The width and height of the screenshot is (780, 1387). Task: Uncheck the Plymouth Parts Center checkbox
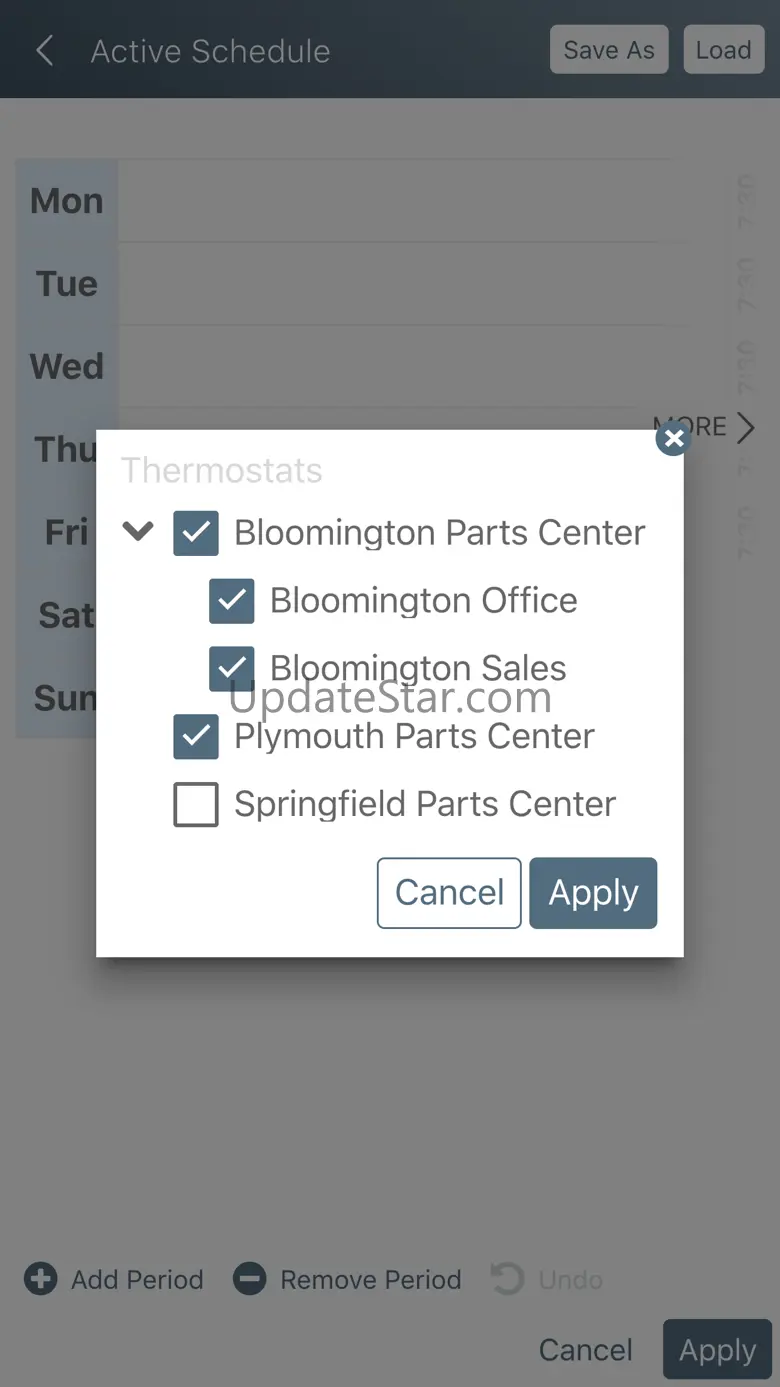pyautogui.click(x=196, y=737)
